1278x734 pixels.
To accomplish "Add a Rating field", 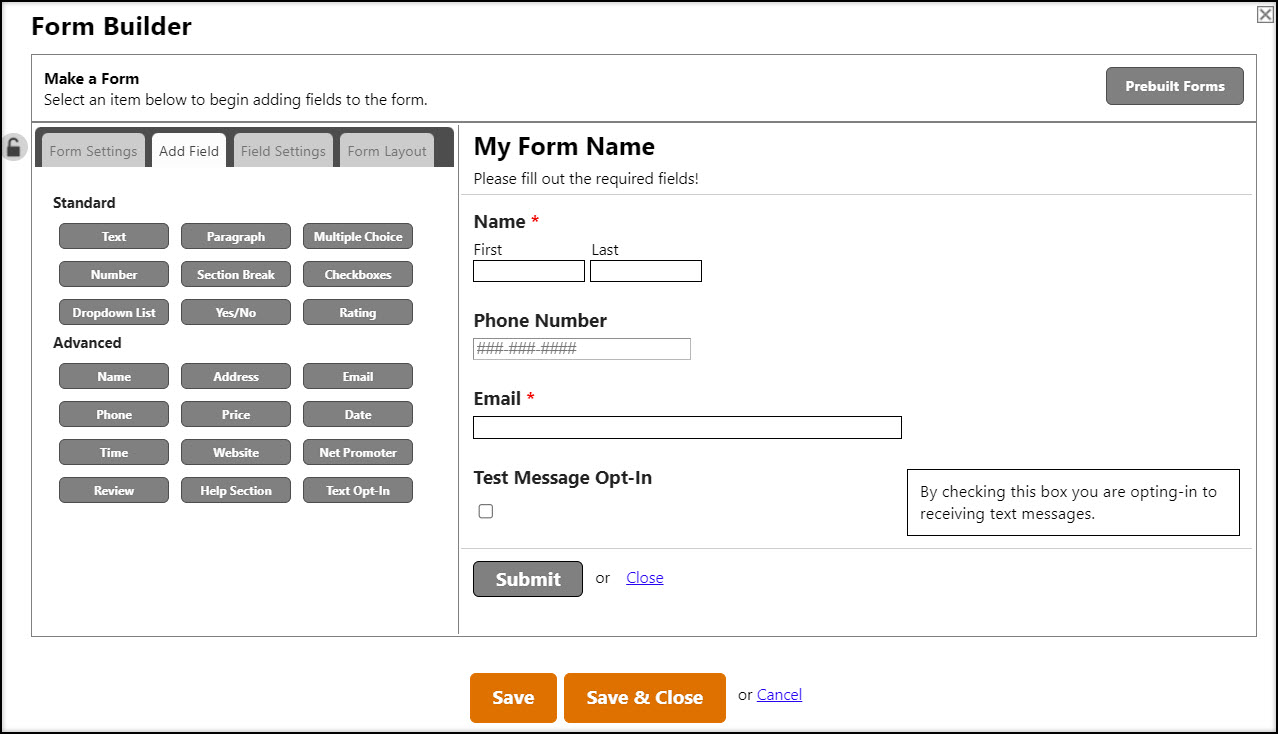I will (x=357, y=312).
